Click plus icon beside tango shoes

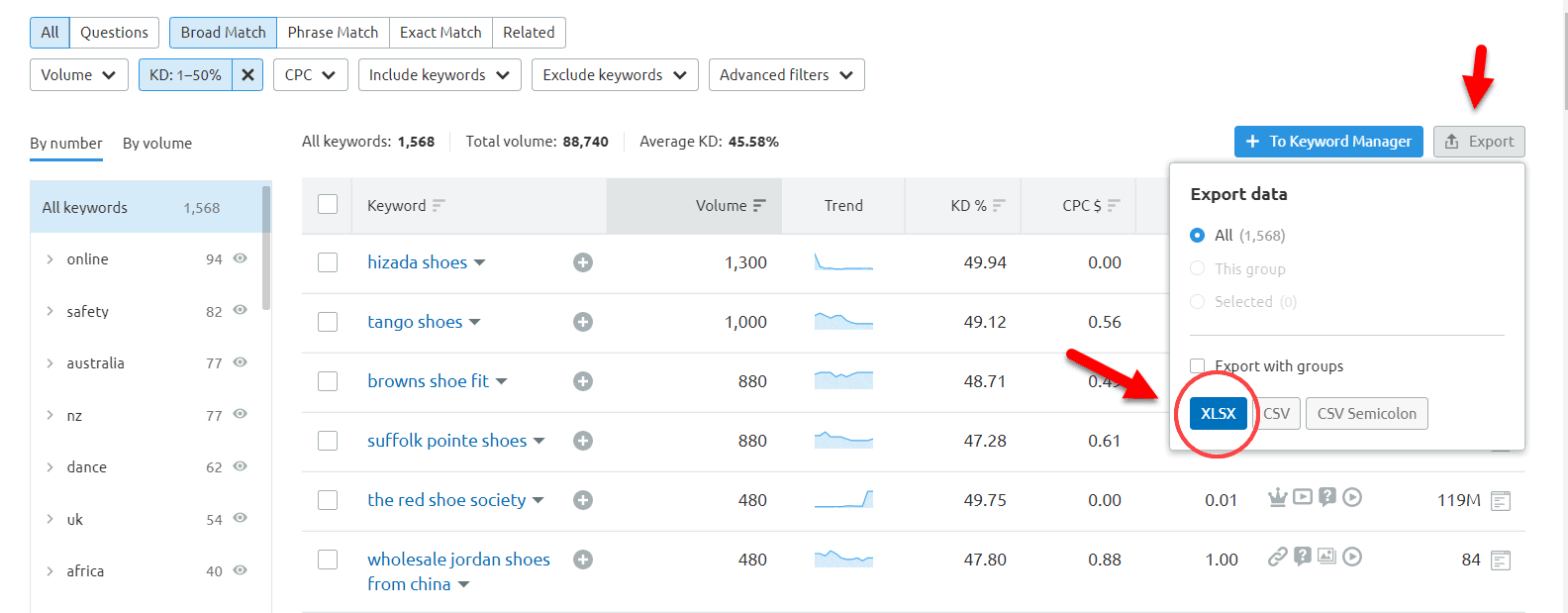tap(583, 322)
